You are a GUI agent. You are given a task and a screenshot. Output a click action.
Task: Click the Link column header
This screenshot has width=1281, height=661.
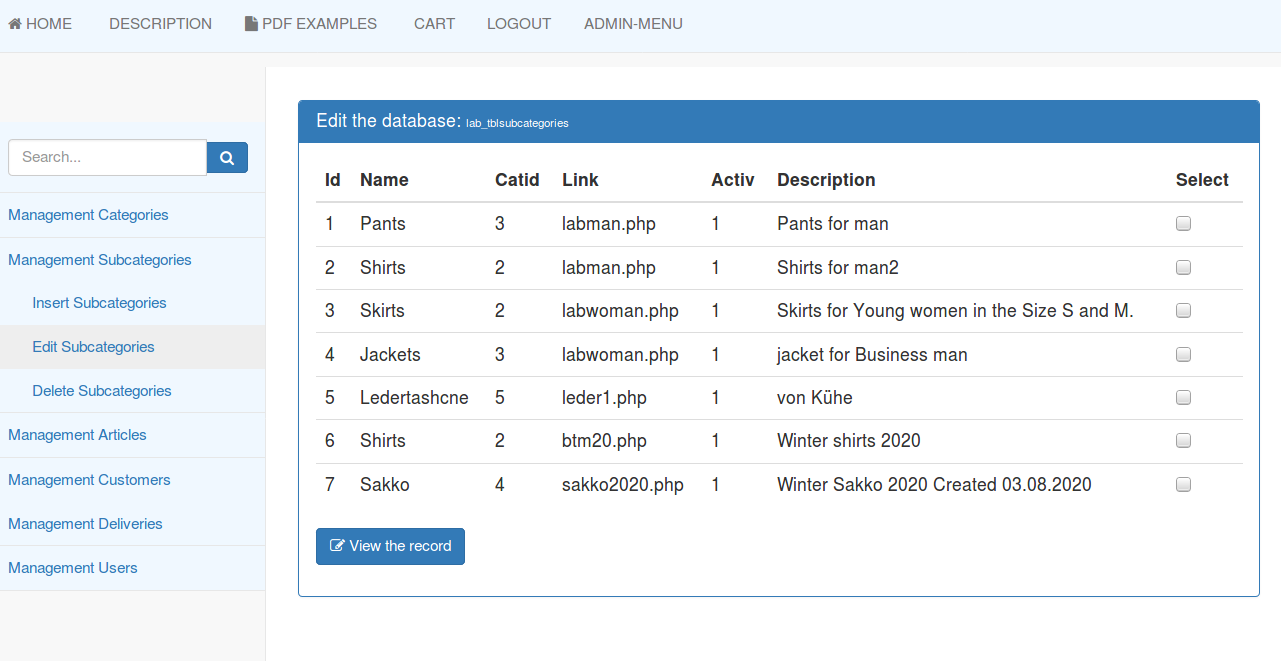(x=580, y=180)
